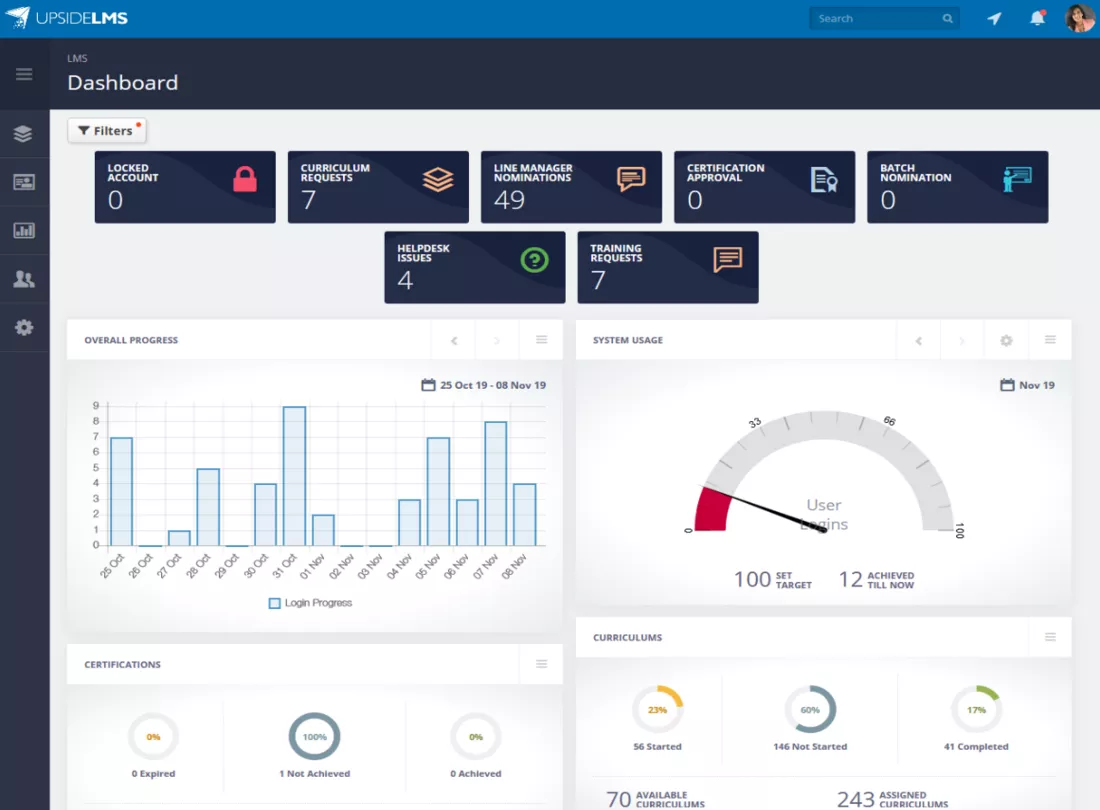This screenshot has width=1100, height=810.
Task: Expand the Certifications panel menu
Action: click(x=542, y=663)
